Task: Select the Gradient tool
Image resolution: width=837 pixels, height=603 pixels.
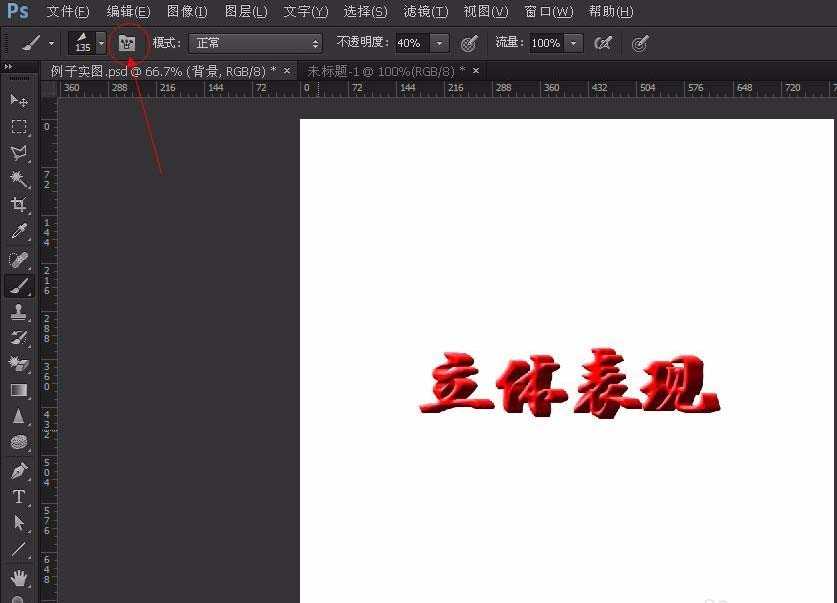Action: point(18,390)
